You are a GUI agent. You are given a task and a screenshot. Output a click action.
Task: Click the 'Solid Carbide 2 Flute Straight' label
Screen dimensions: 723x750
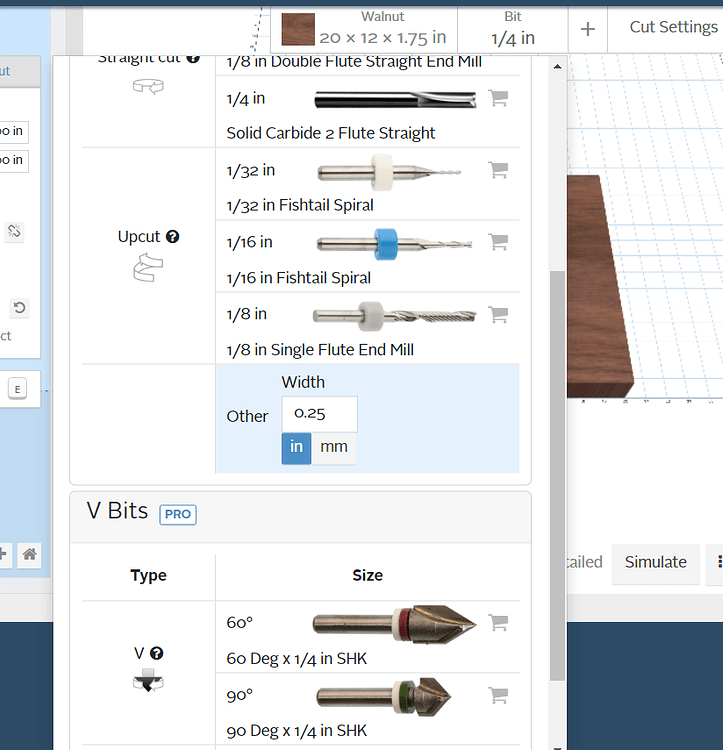coord(331,133)
